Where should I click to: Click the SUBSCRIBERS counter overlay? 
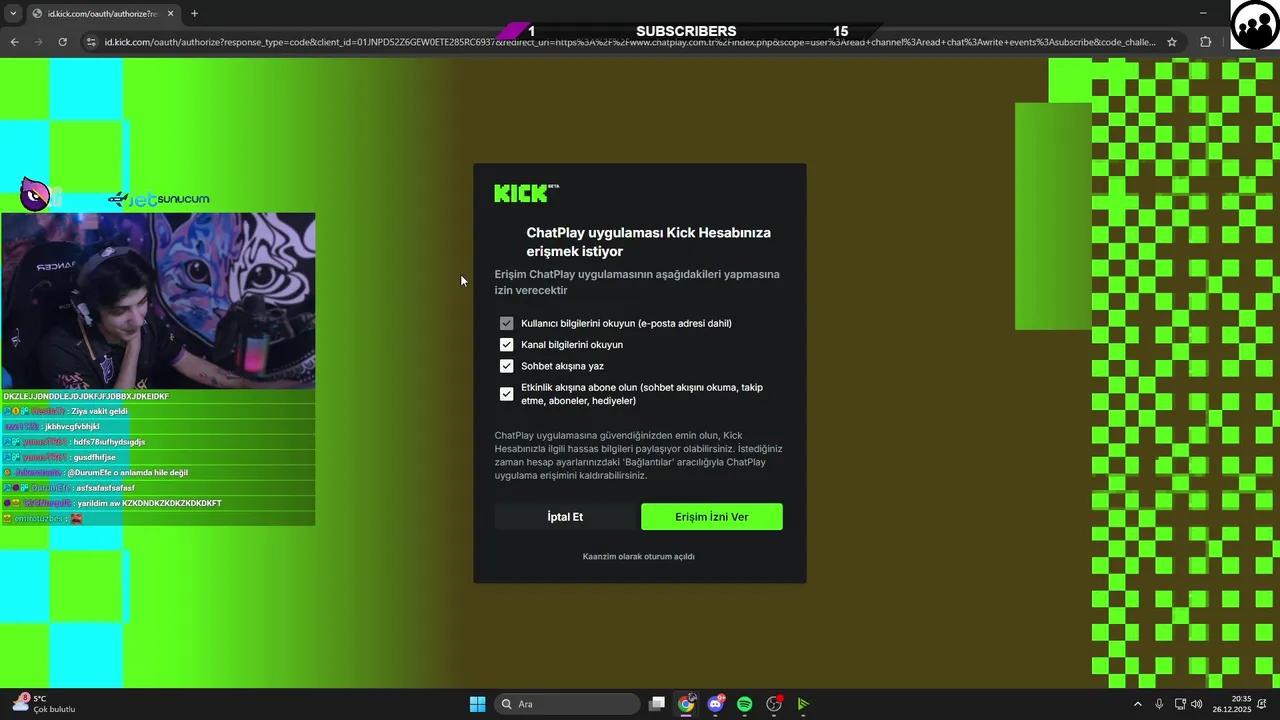[686, 31]
